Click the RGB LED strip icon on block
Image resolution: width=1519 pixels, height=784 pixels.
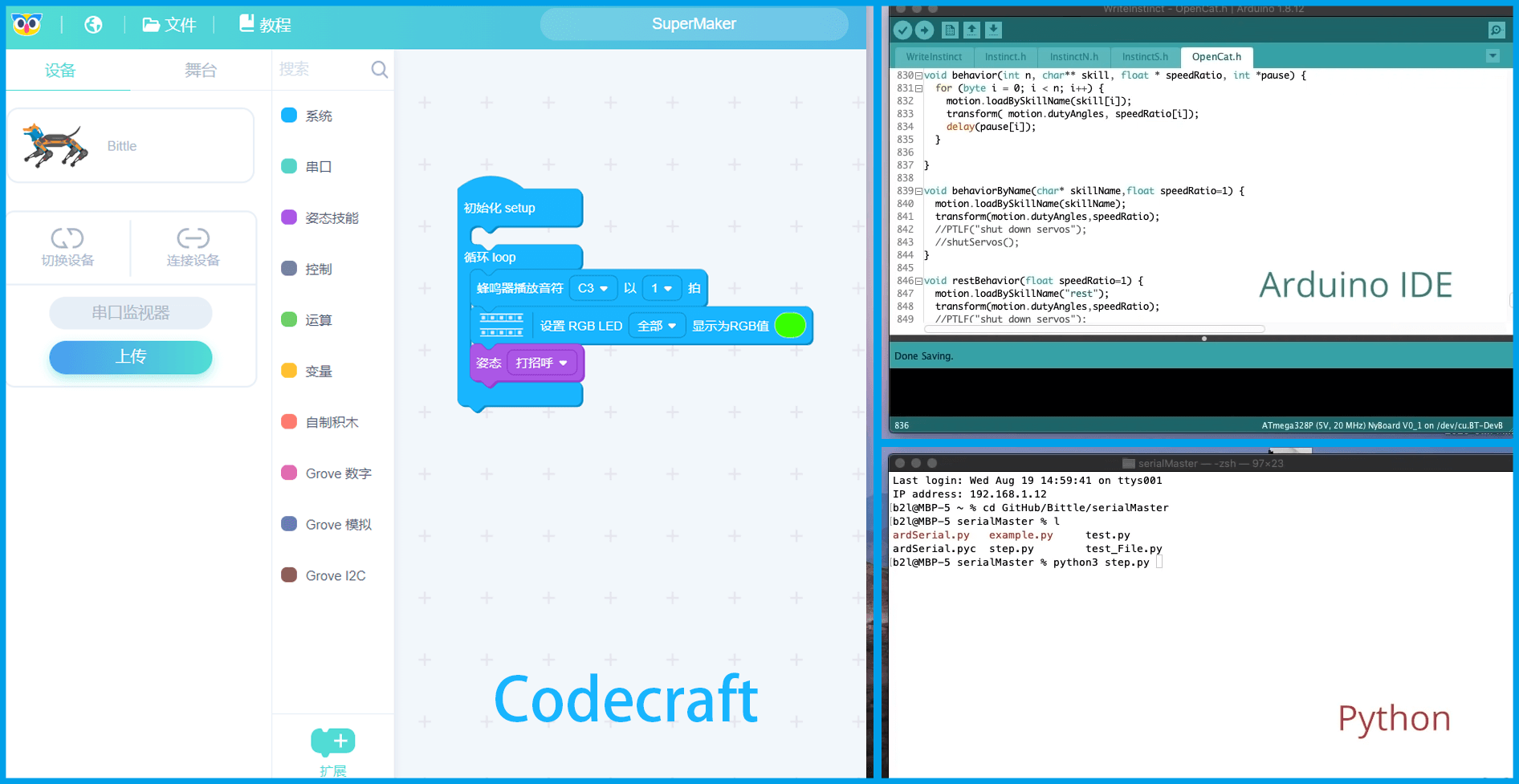point(502,325)
